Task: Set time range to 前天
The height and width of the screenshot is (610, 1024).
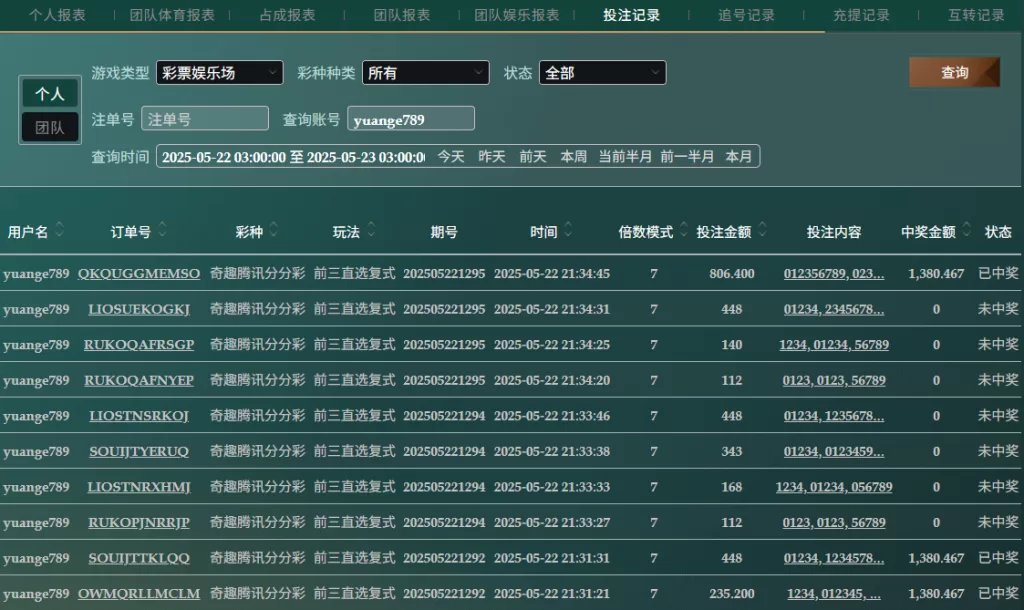Action: coord(533,157)
